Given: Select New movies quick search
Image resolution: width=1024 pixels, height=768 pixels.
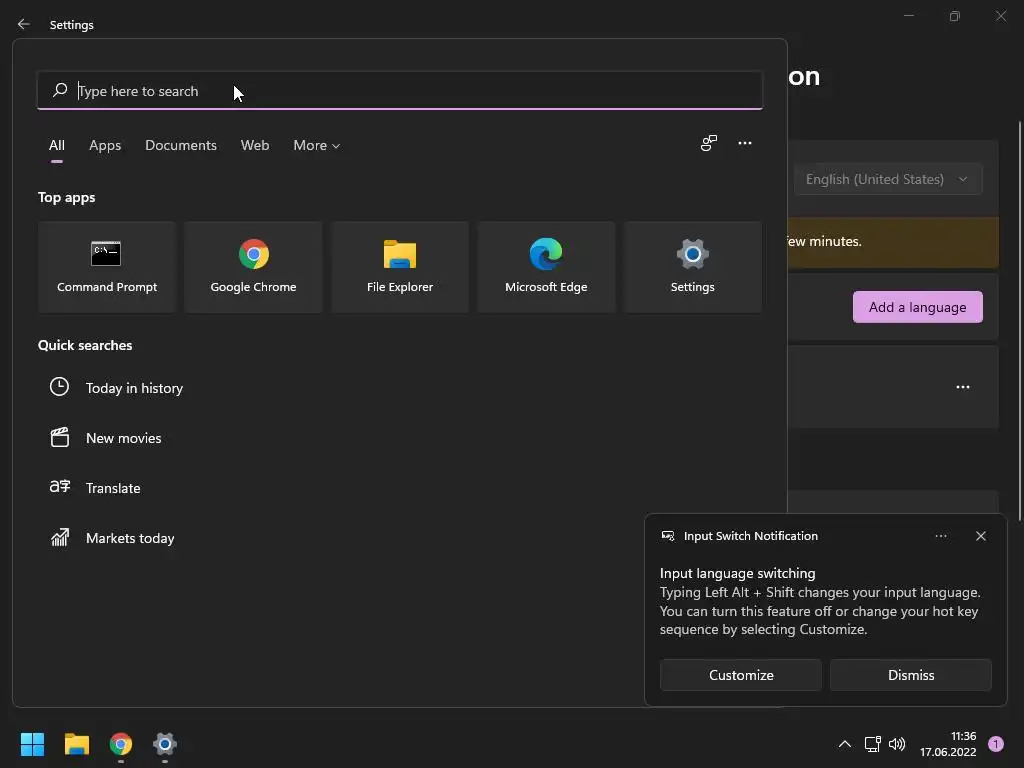Looking at the screenshot, I should (123, 438).
